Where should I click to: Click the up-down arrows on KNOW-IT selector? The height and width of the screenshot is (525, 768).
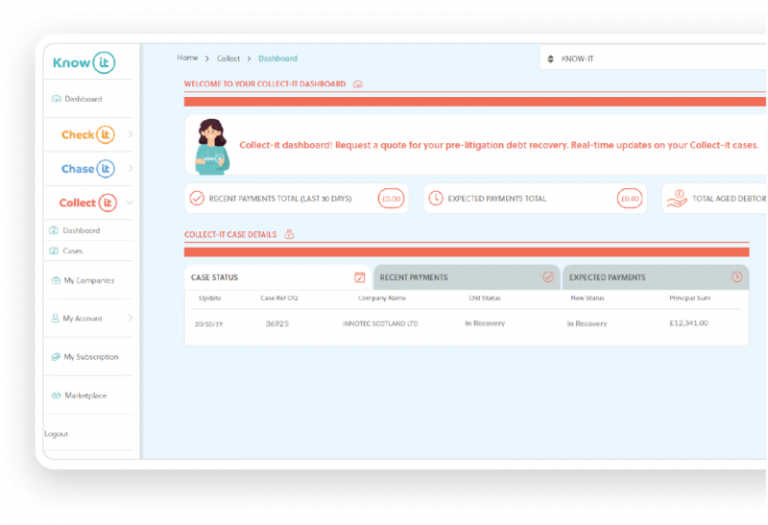pyautogui.click(x=551, y=59)
